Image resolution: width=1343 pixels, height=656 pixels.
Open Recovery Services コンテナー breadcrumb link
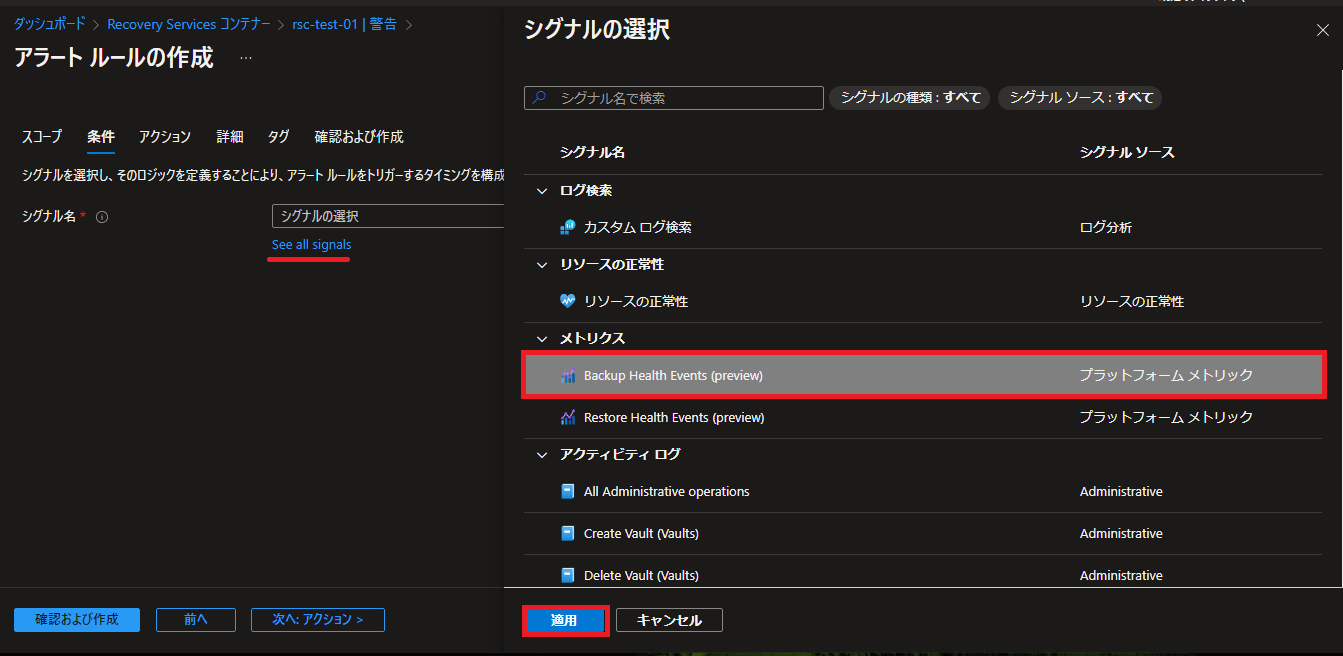tap(189, 24)
